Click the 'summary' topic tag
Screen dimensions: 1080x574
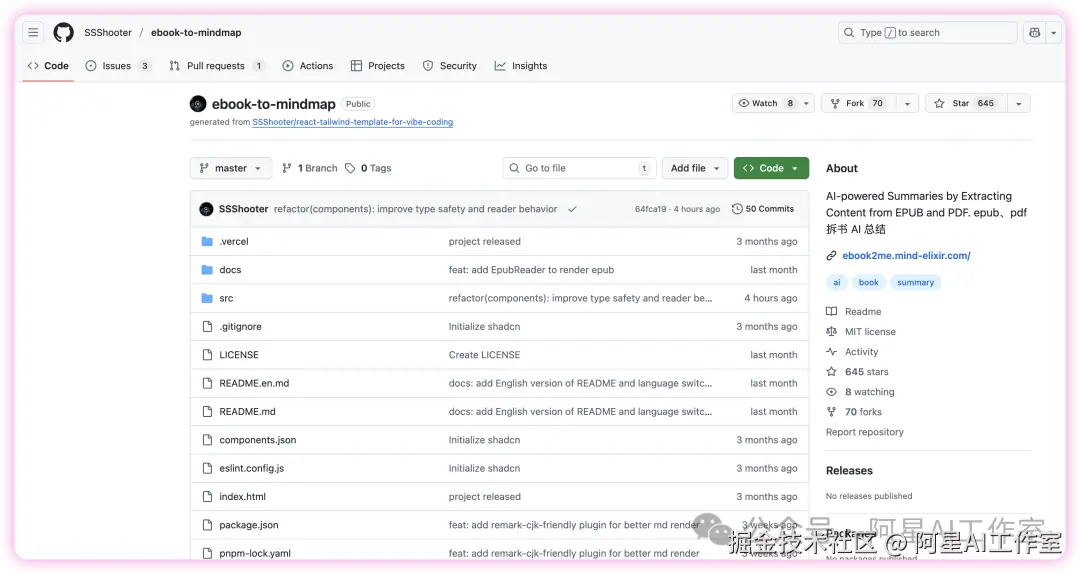915,283
